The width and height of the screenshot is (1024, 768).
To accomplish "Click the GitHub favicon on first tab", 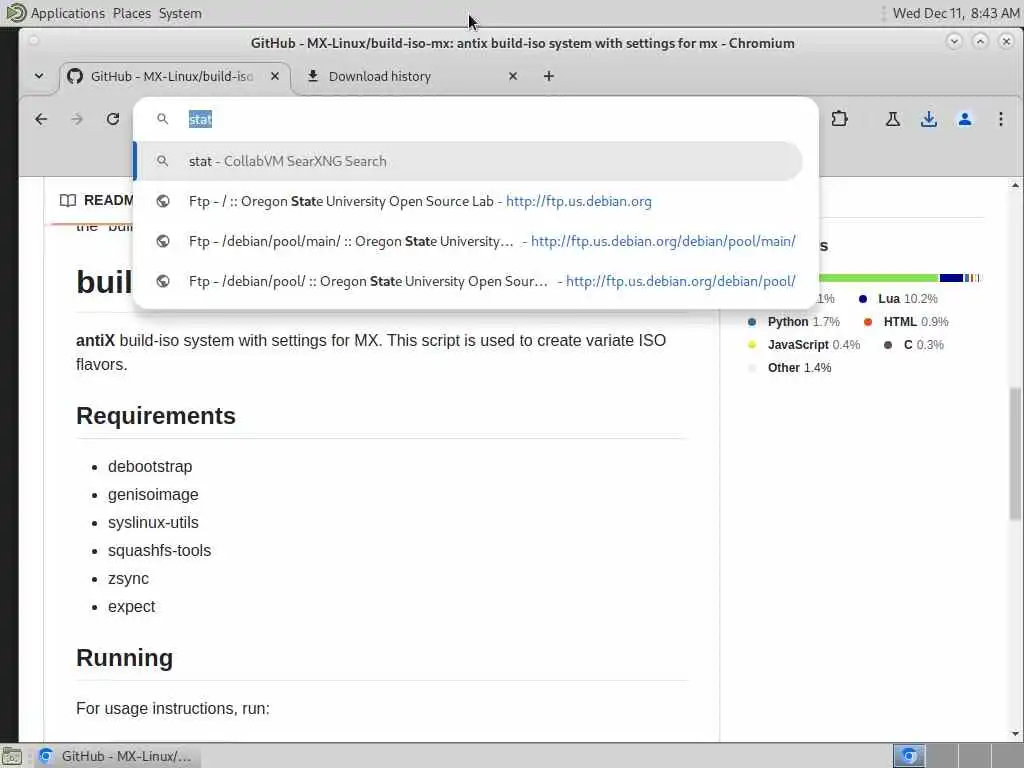I will (75, 76).
